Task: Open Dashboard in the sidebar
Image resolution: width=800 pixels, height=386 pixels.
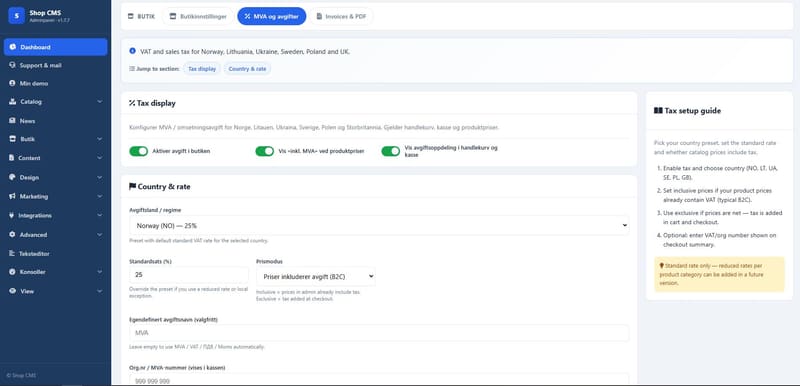Action: (56, 47)
